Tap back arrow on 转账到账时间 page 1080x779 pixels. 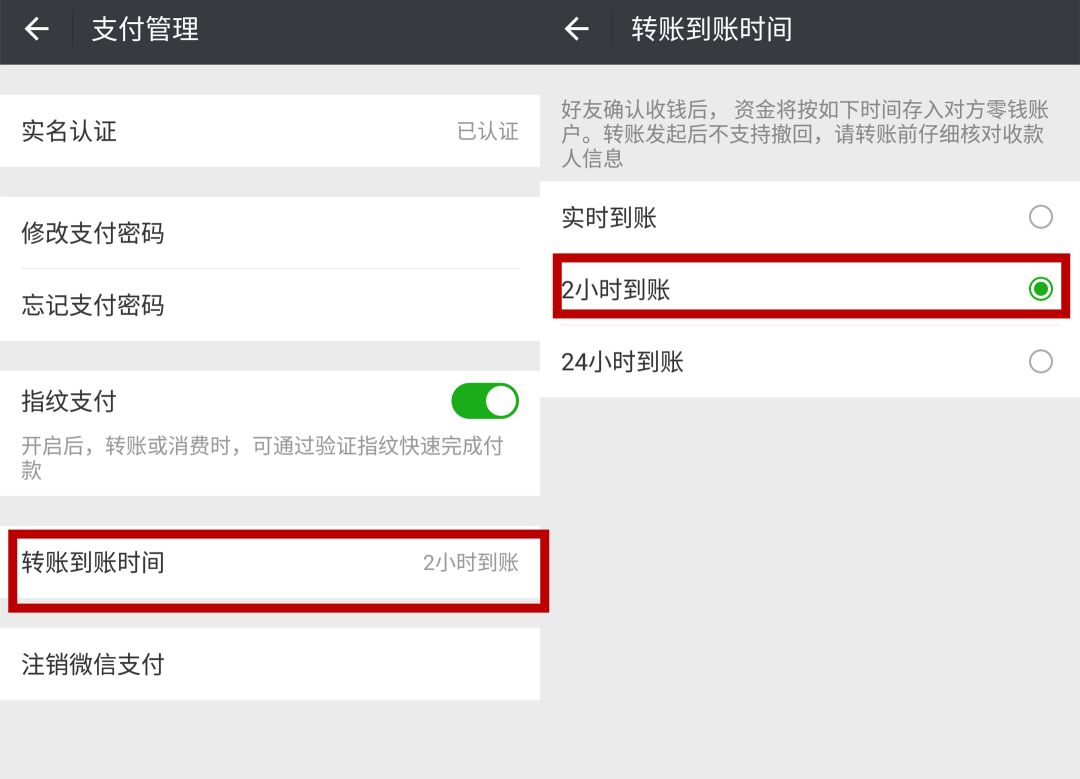(x=577, y=29)
